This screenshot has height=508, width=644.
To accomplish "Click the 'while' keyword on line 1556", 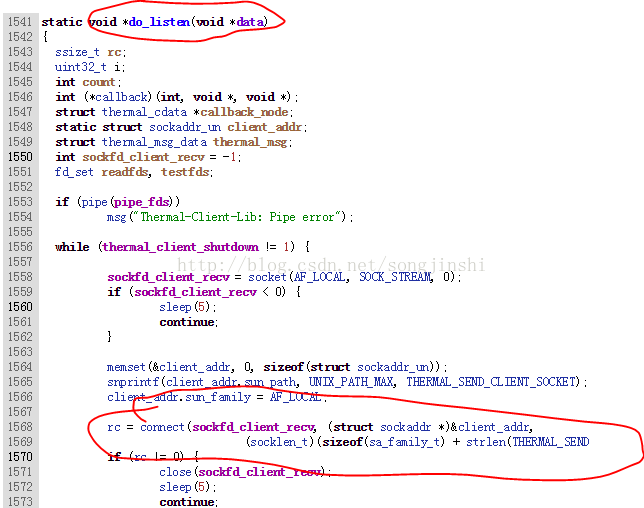I will pos(72,247).
